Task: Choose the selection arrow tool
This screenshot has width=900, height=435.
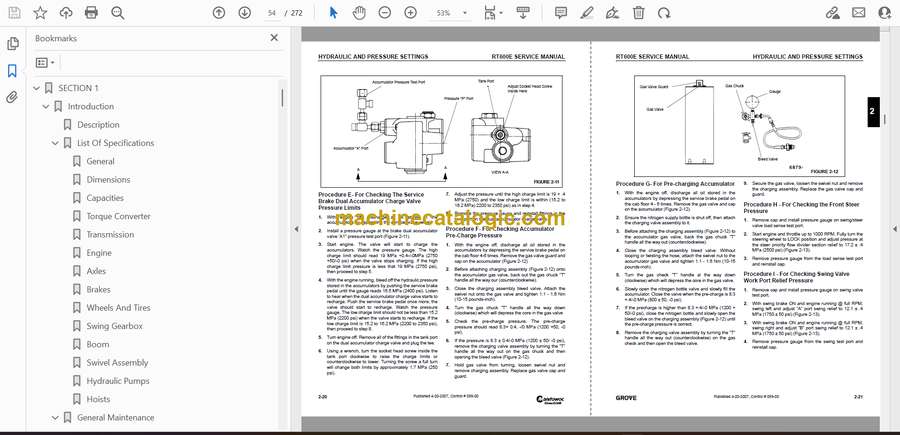Action: click(333, 13)
